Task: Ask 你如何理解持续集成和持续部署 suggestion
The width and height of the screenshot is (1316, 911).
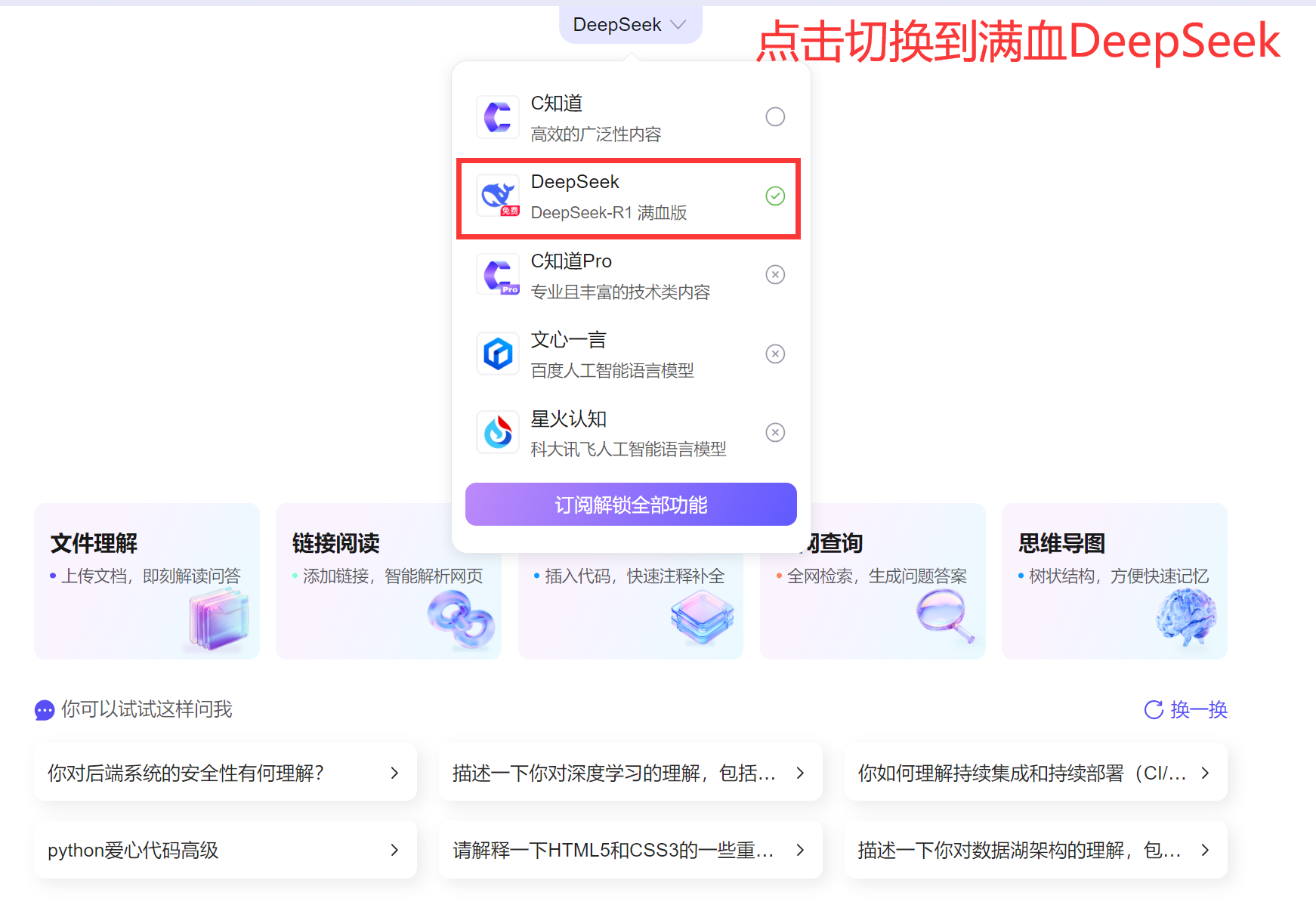Action: (x=1036, y=772)
